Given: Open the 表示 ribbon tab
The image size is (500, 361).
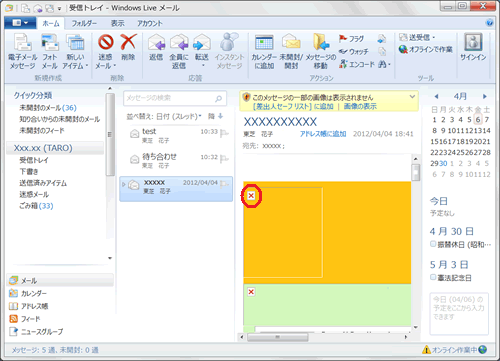Looking at the screenshot, I should click(117, 23).
